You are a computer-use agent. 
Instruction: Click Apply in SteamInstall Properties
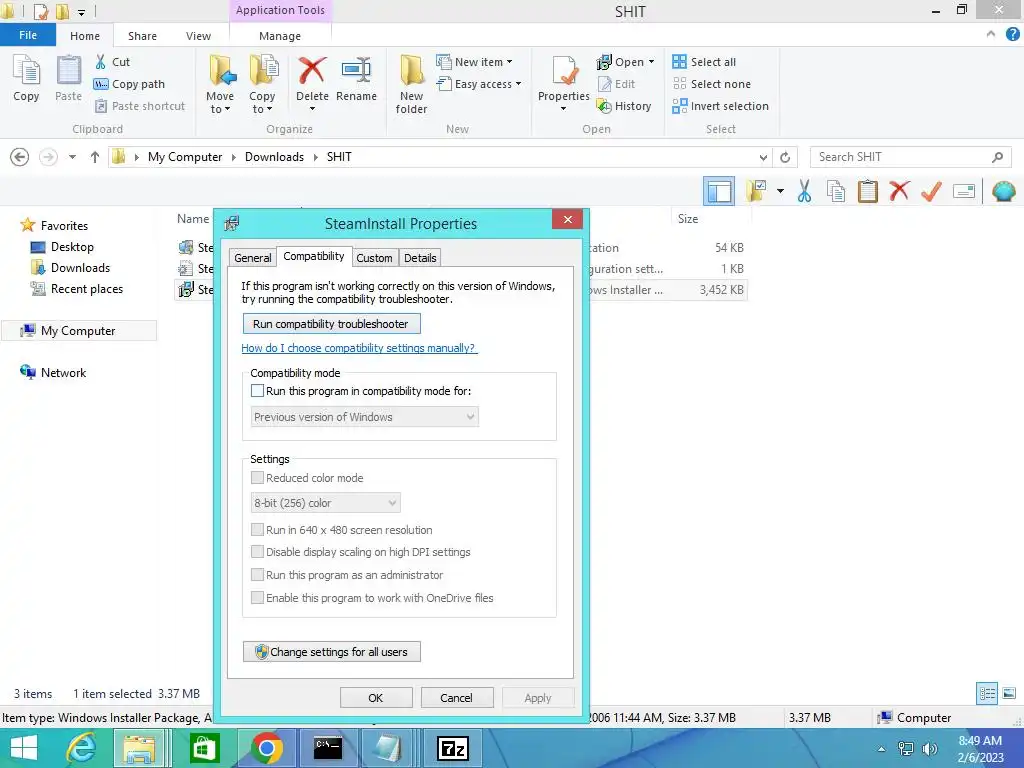tap(538, 697)
